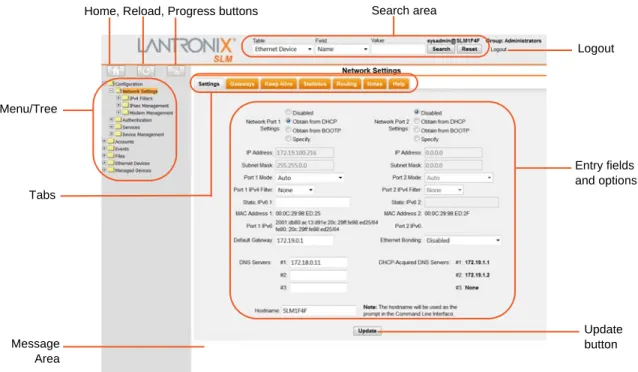Click the Network Settings folder icon
Image resolution: width=638 pixels, height=372 pixels.
118,91
